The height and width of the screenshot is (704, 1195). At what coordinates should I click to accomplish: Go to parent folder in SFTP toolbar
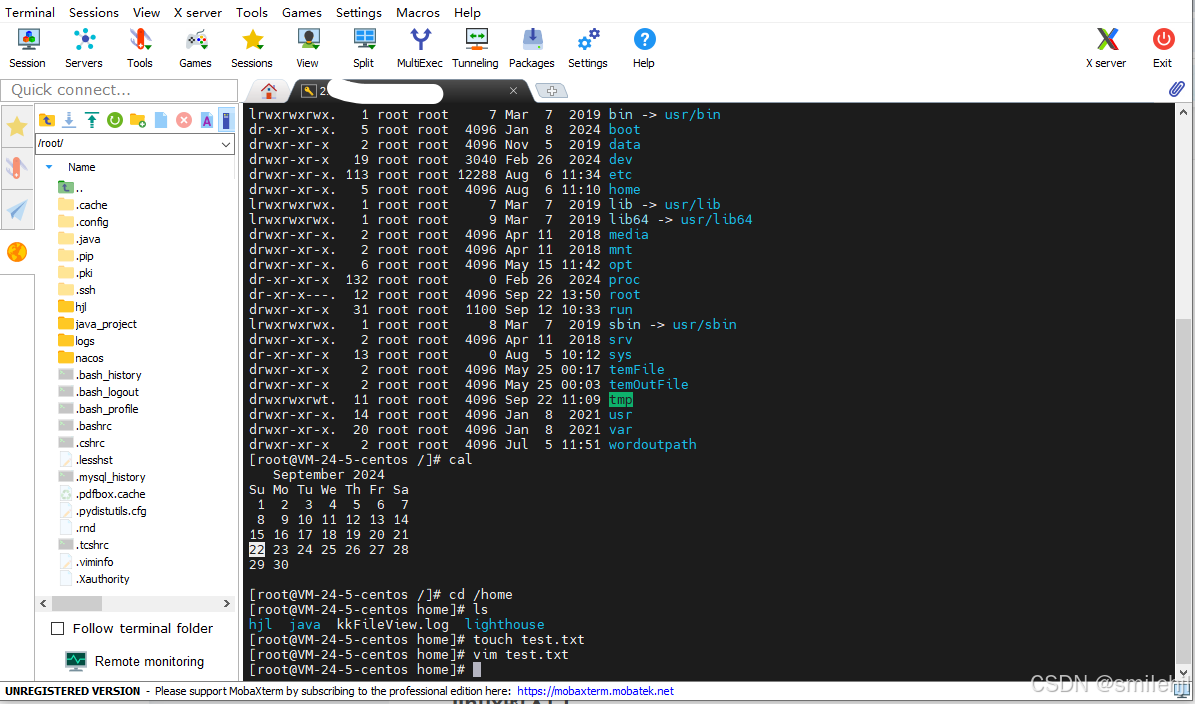46,120
